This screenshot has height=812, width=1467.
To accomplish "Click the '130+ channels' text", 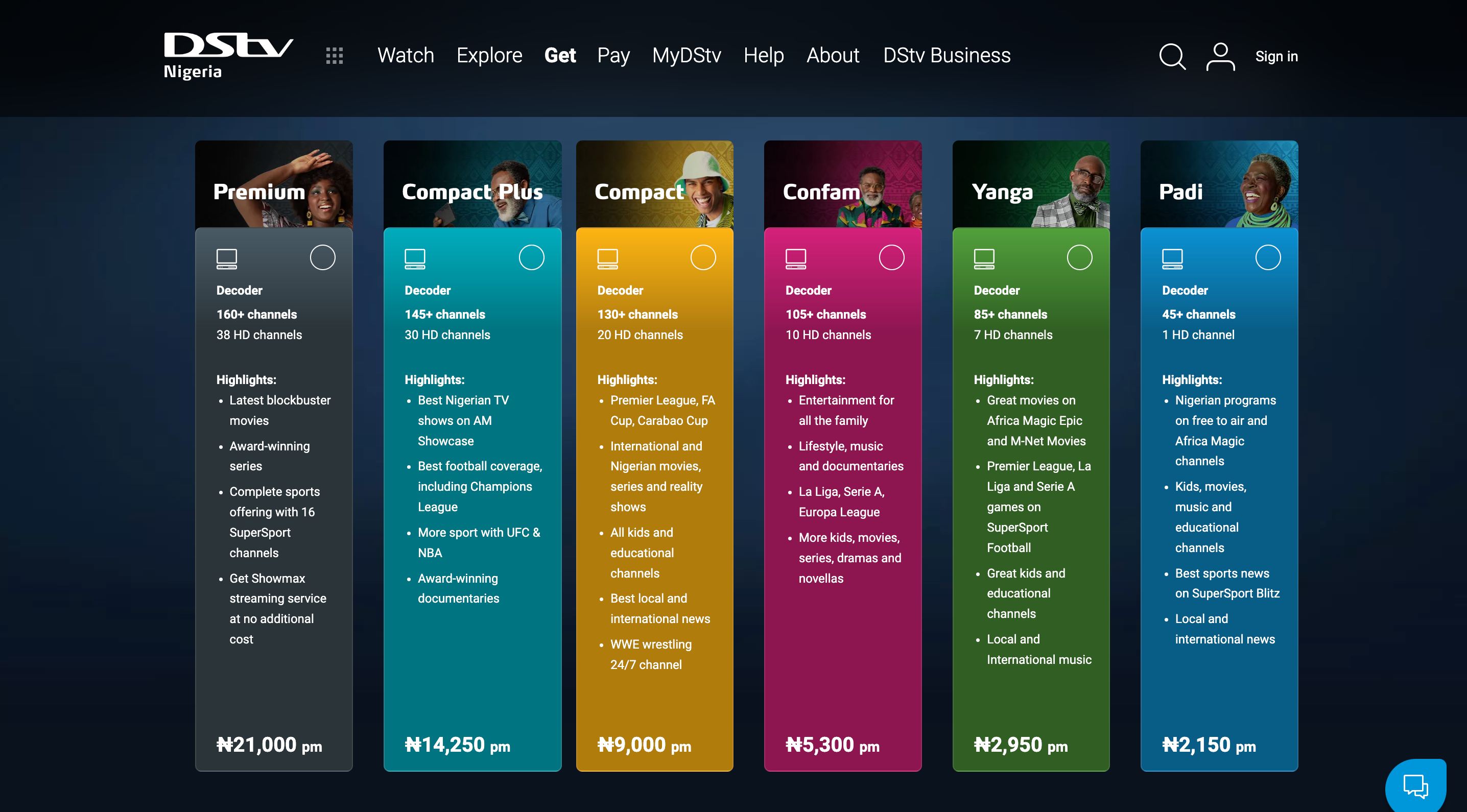I will (x=637, y=314).
